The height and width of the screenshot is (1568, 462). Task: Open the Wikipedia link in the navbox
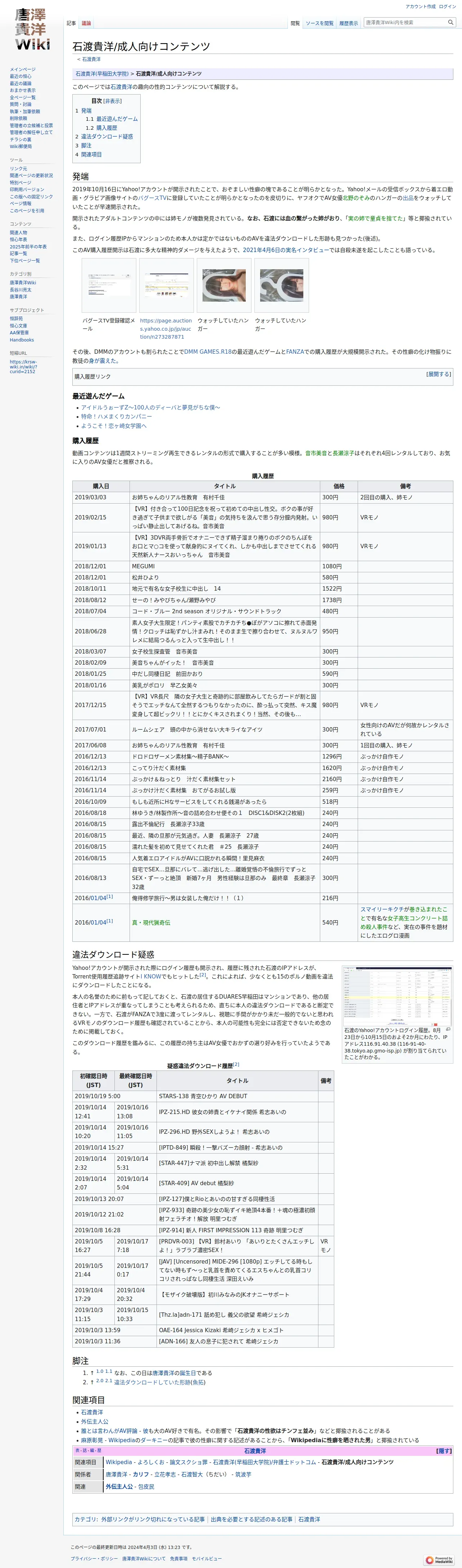119,1462
